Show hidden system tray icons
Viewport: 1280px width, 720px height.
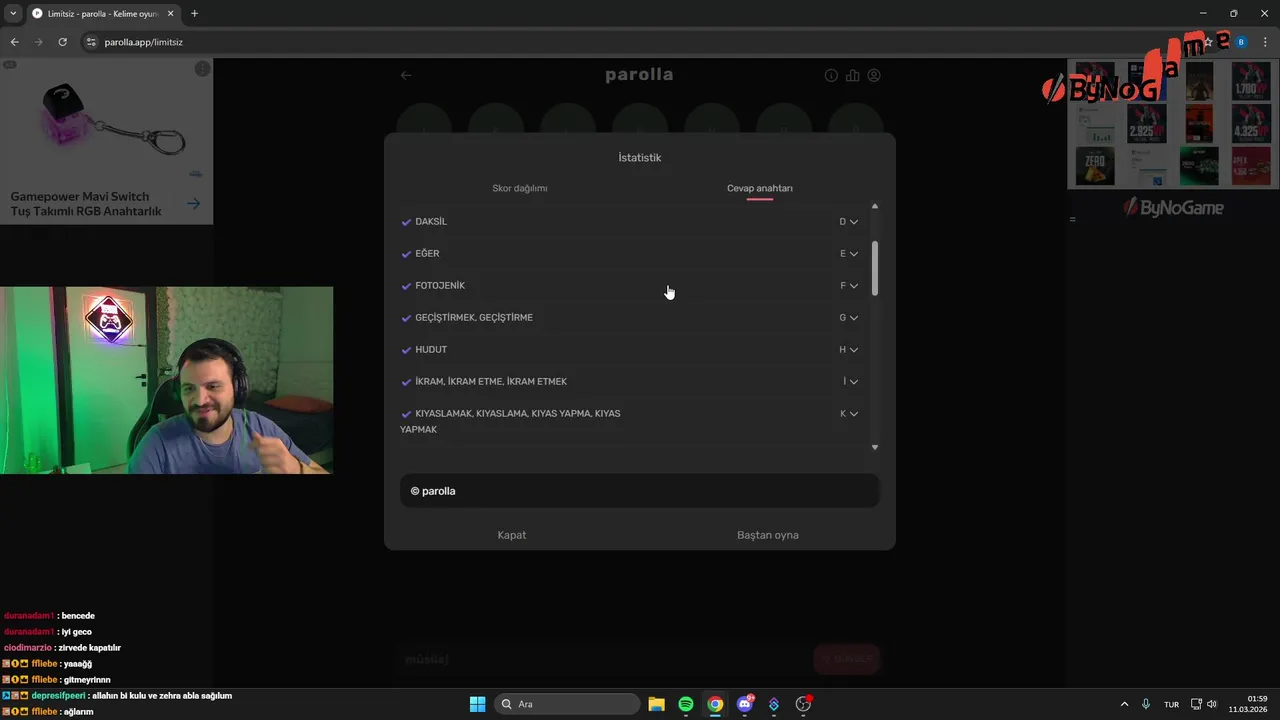point(1124,704)
